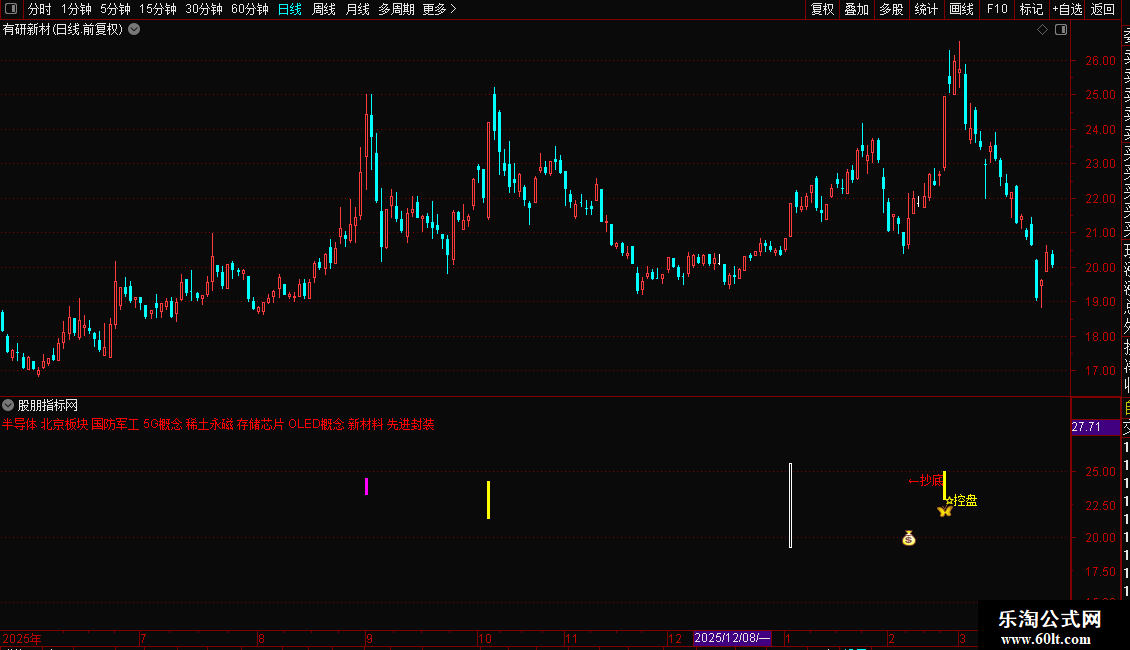The width and height of the screenshot is (1130, 650).
Task: Expand the 股朋指标网 indicator dropdown
Action: click(8, 405)
